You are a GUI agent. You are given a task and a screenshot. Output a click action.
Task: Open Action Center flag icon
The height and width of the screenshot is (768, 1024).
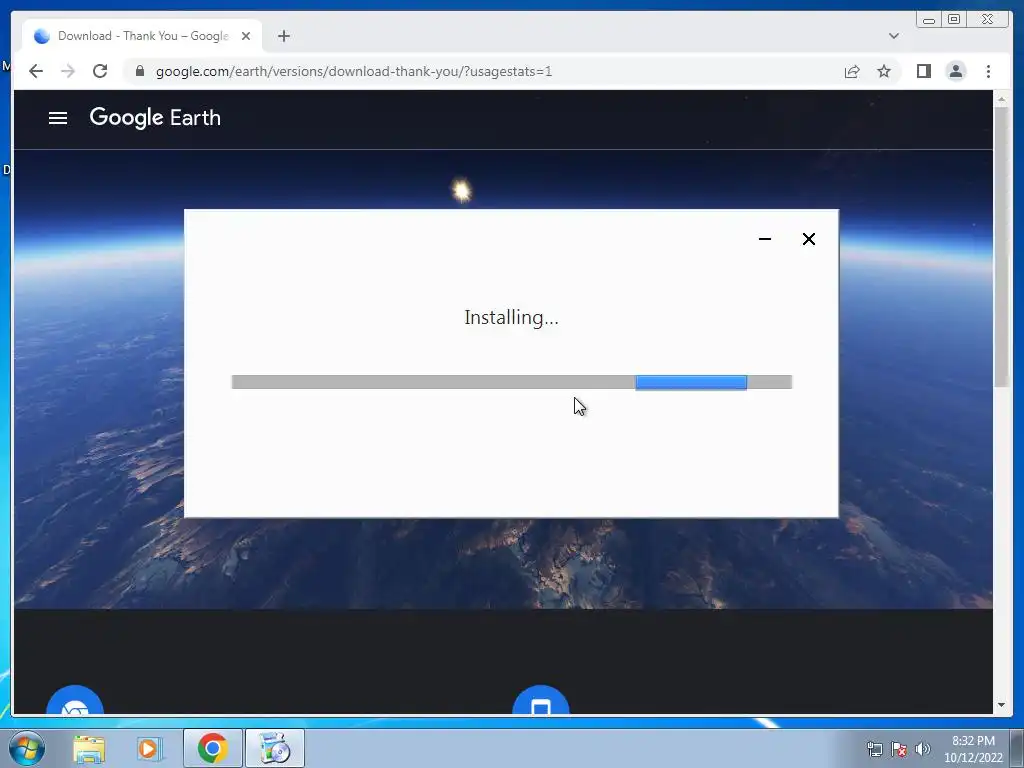899,749
